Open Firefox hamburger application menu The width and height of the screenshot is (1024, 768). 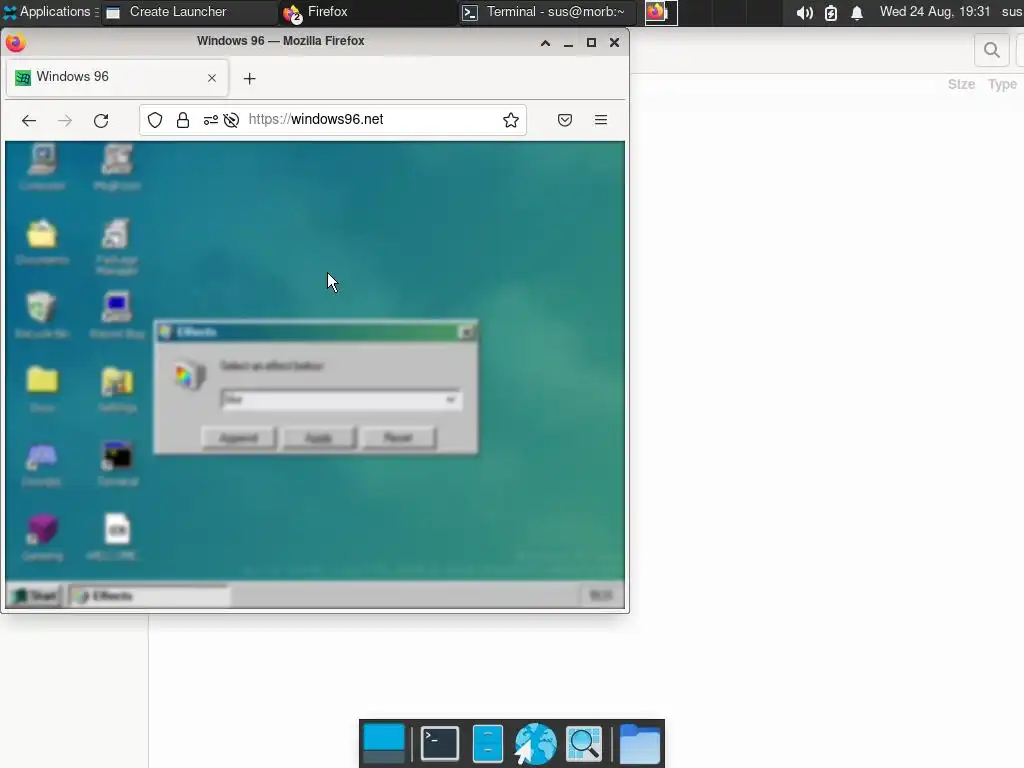[601, 120]
